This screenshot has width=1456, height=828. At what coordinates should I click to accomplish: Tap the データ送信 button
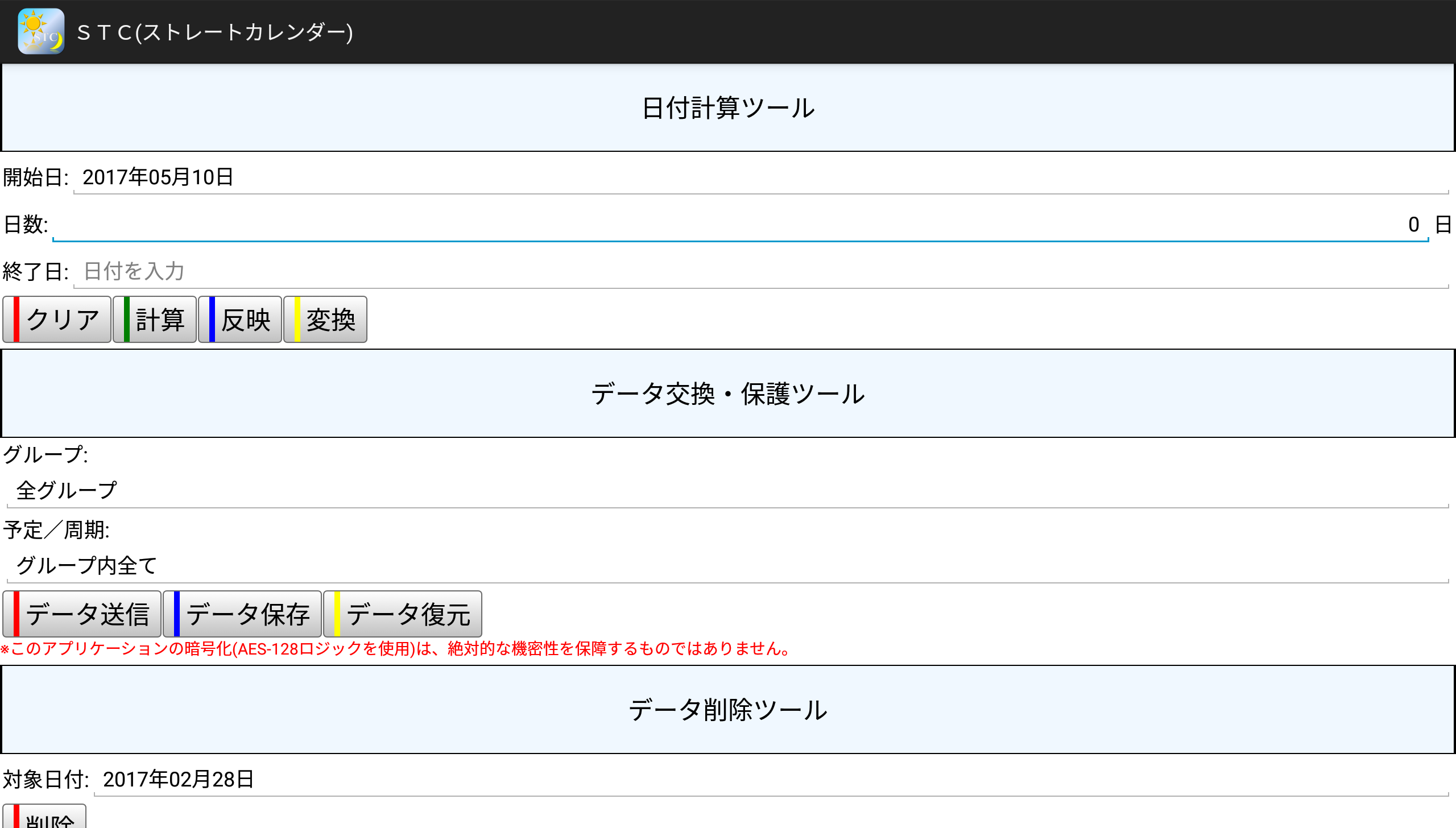pyautogui.click(x=82, y=614)
